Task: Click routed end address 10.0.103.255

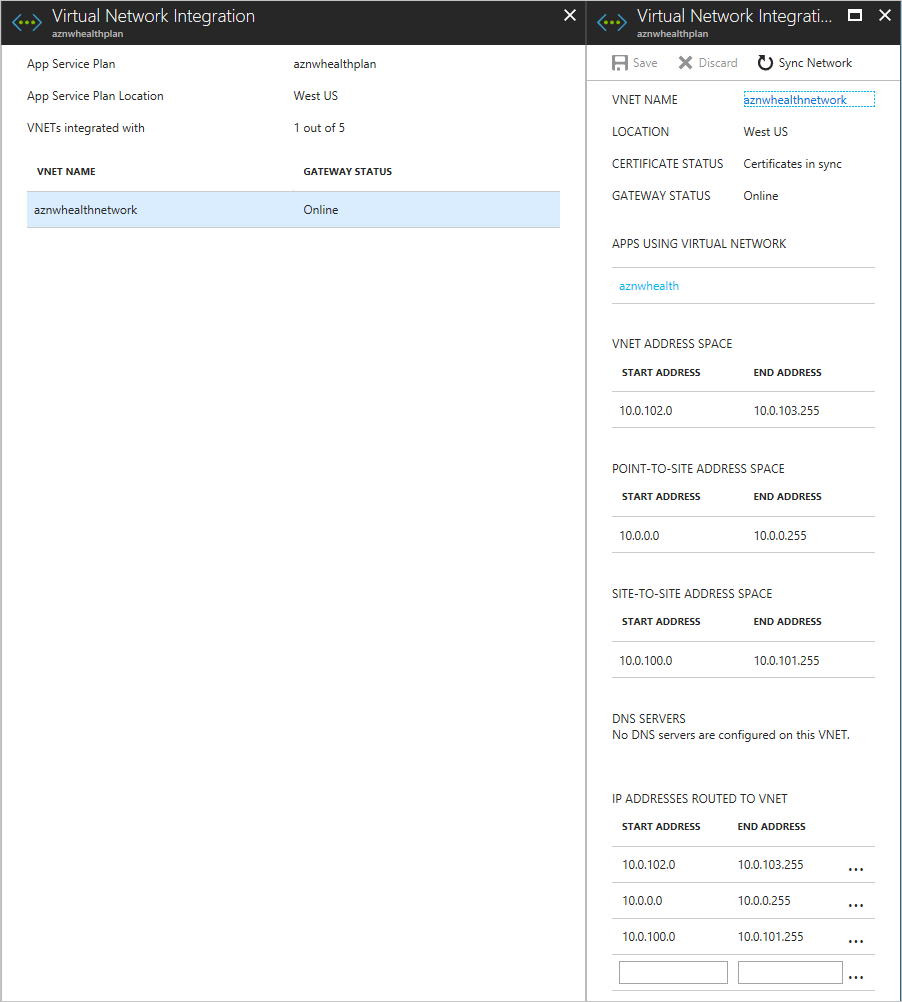Action: tap(770, 865)
